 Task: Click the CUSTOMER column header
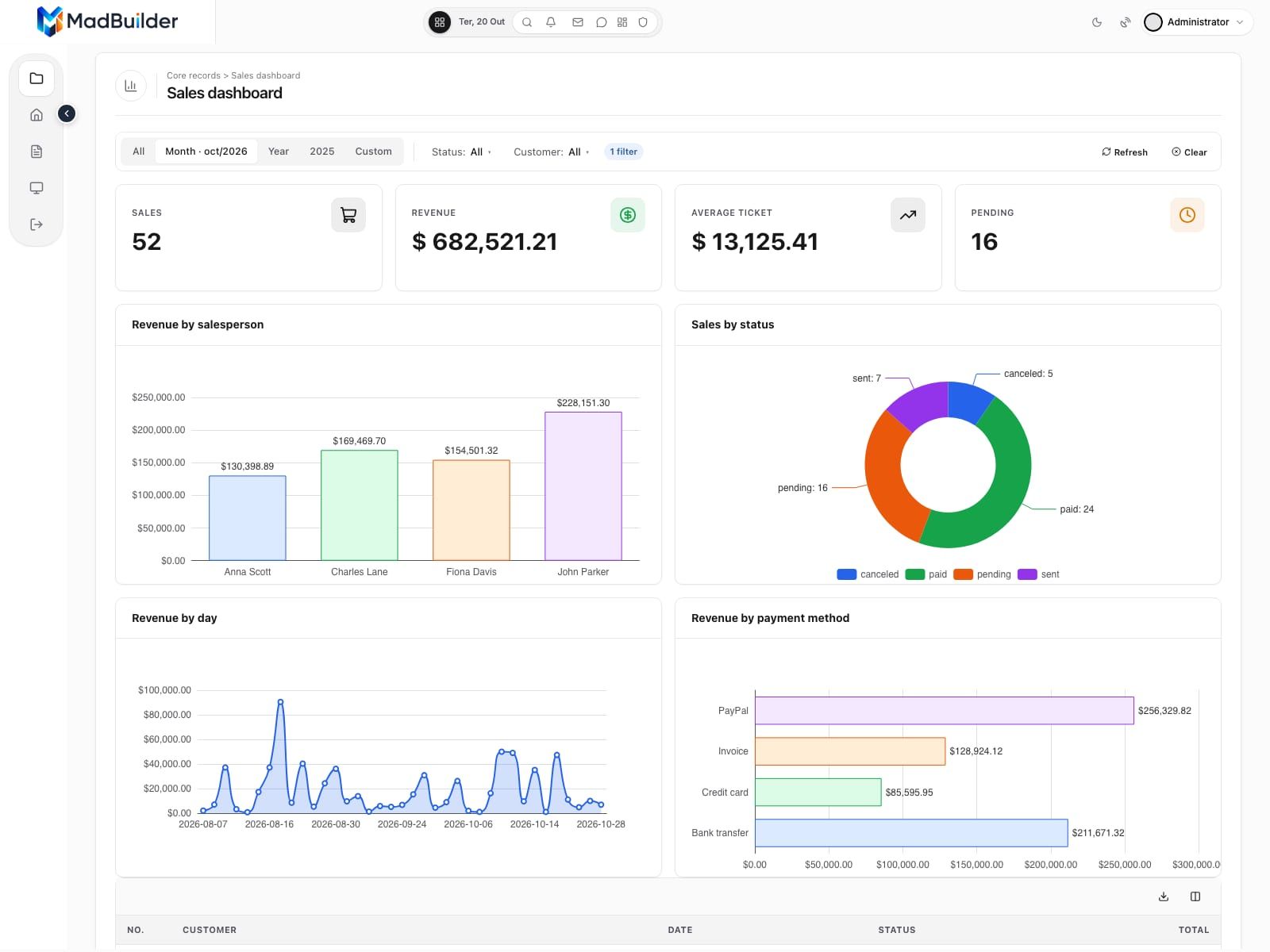[210, 930]
